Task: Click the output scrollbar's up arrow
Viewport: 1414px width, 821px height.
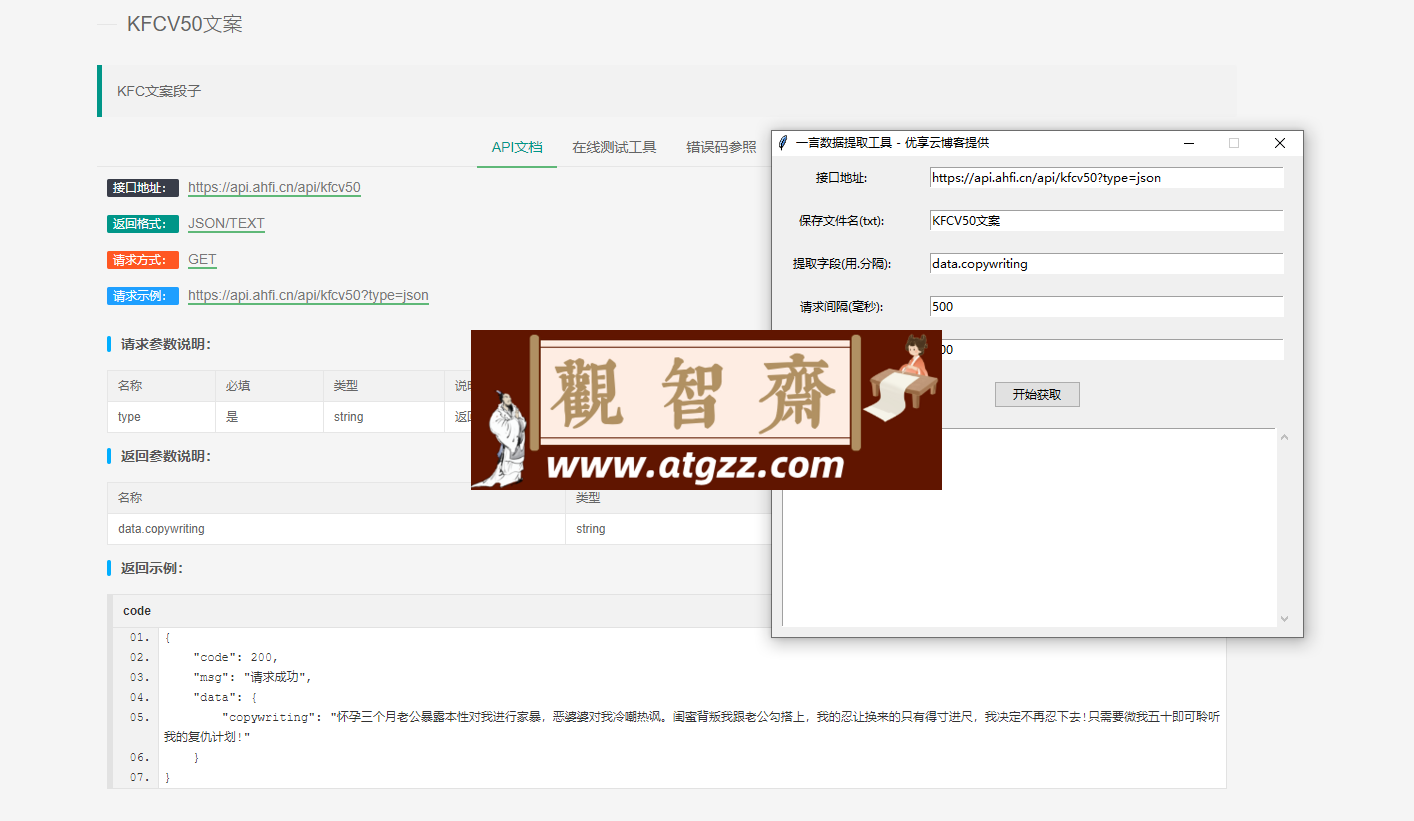Action: pos(1285,437)
